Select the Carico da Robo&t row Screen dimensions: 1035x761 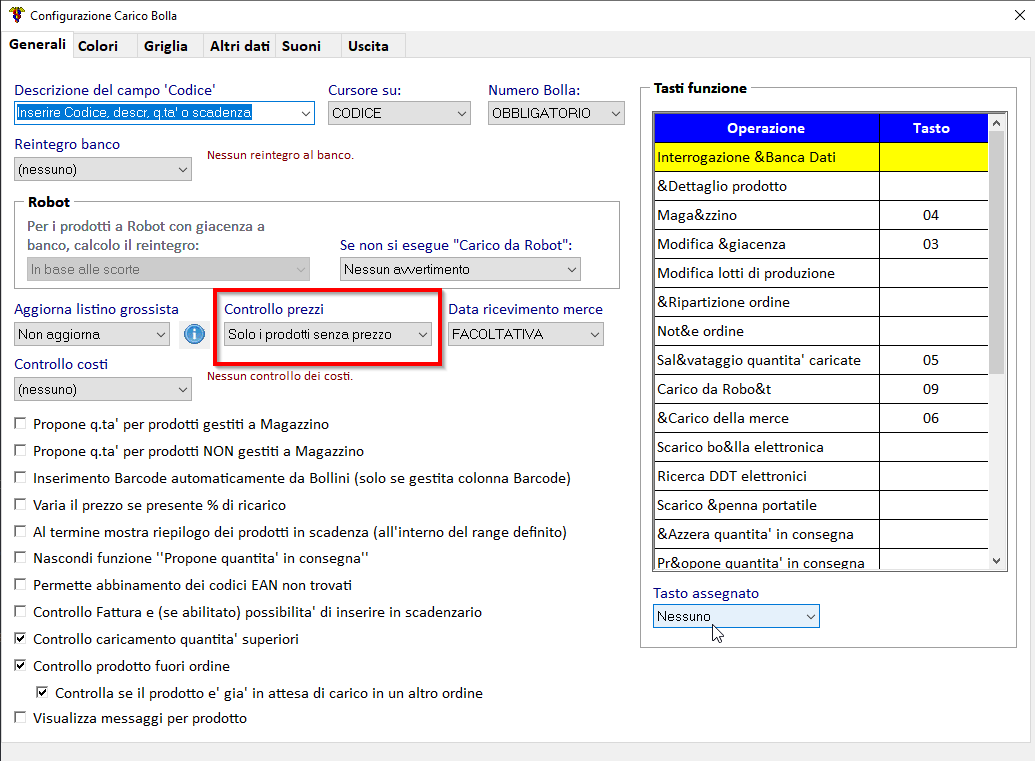[x=821, y=389]
